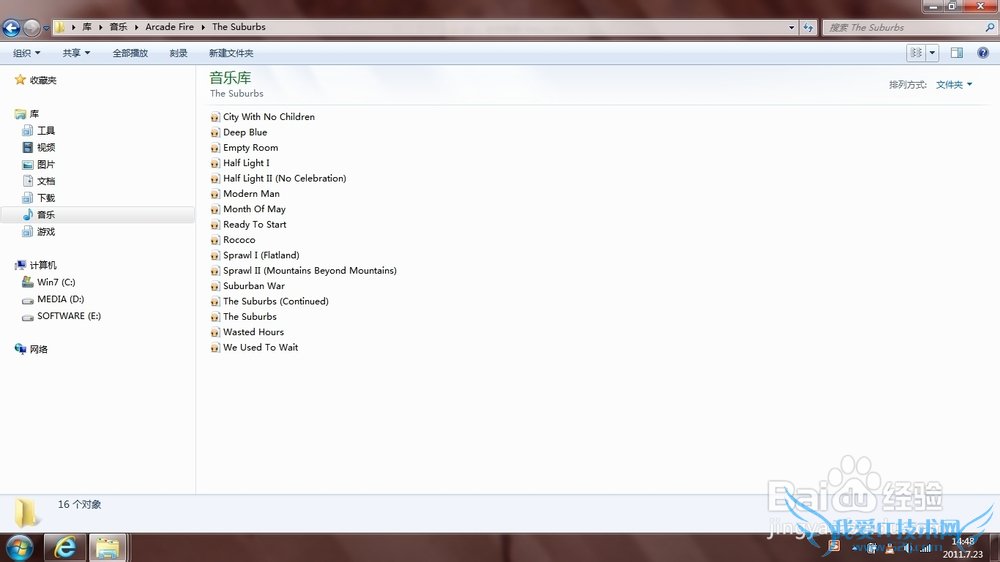Select the Modern Man file
Screen dimensions: 1000x562
(245, 193)
